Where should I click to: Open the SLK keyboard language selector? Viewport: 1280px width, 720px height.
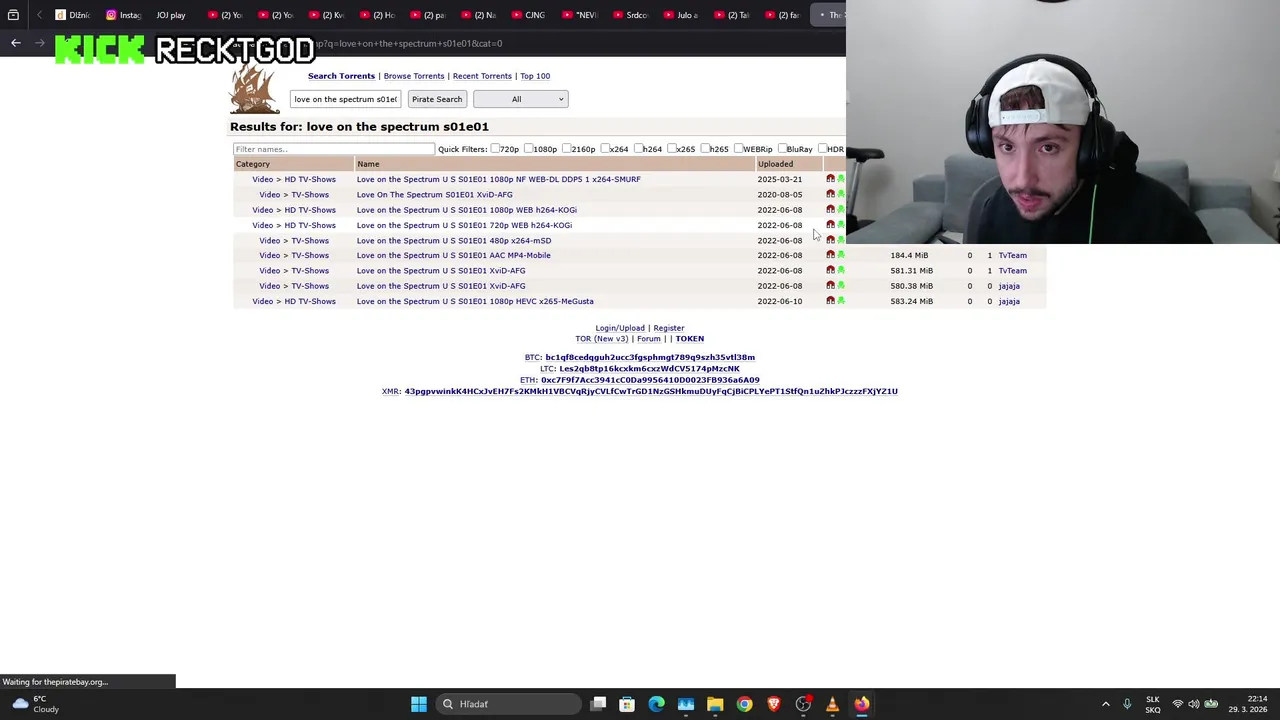tap(1153, 704)
